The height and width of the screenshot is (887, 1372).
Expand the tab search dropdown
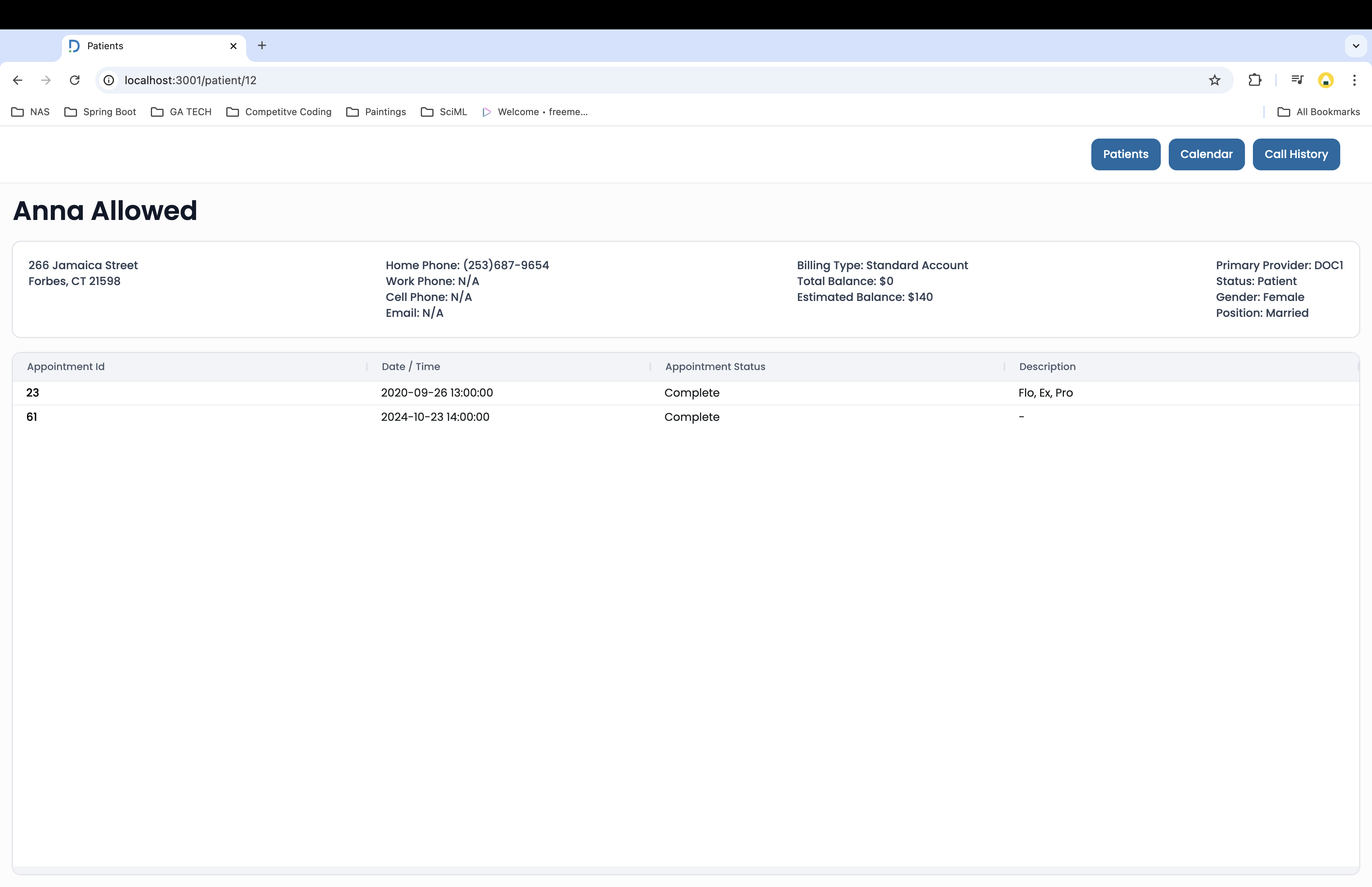click(x=1355, y=46)
